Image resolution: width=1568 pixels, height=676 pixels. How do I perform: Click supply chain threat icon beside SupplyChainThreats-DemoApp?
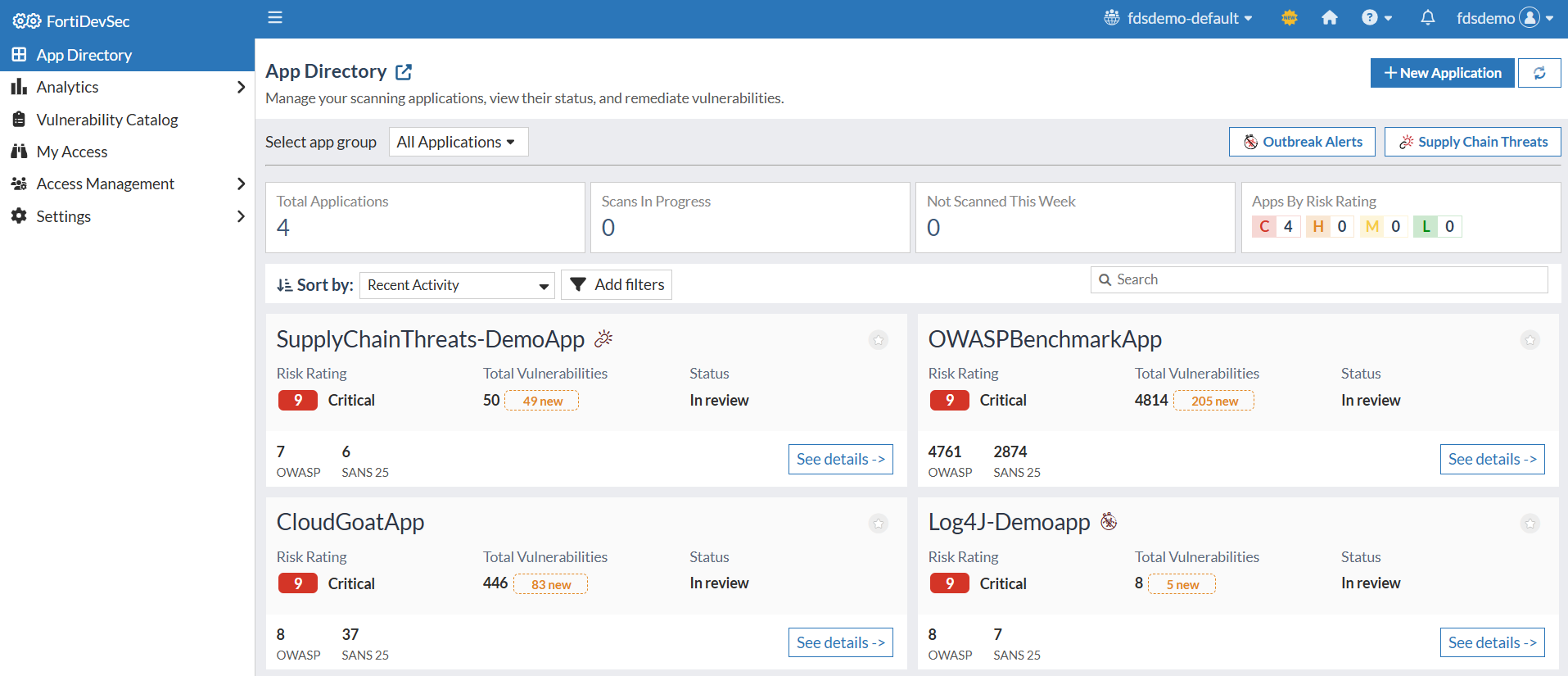click(x=603, y=338)
